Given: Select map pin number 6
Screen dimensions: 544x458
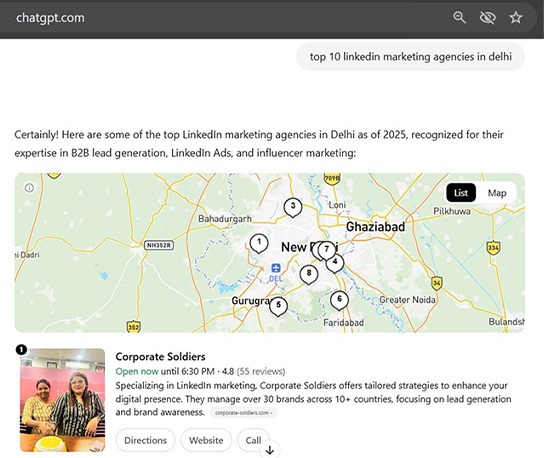Looking at the screenshot, I should tap(339, 300).
